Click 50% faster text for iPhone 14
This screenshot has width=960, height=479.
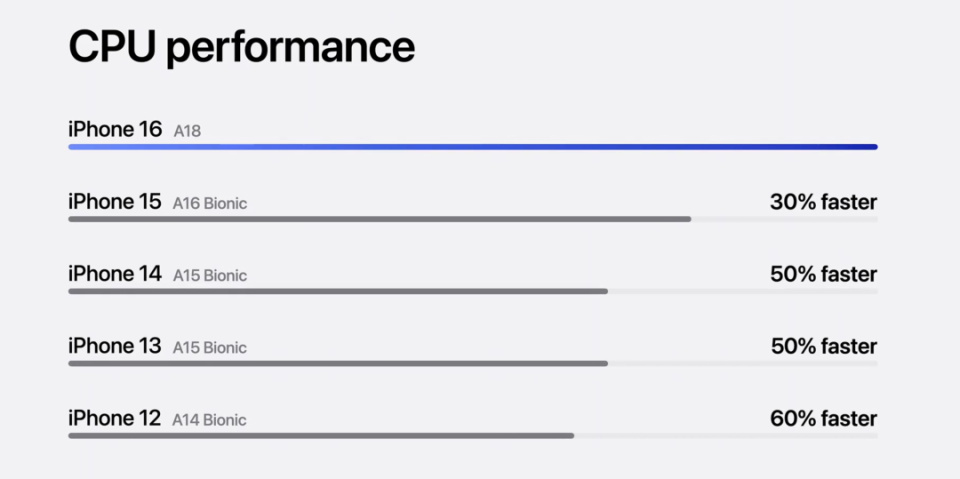point(823,274)
